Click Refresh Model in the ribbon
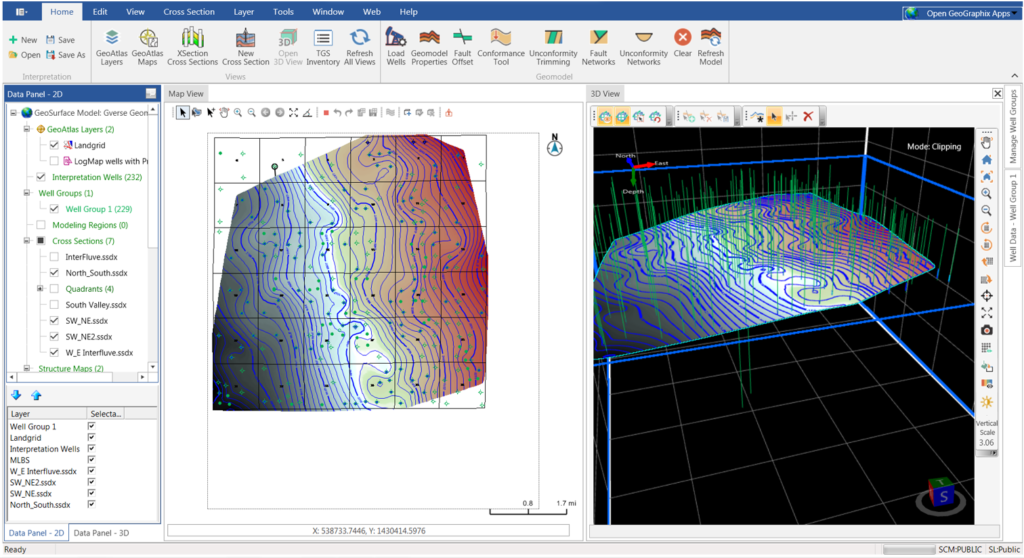Screen dimensions: 1024x558 pos(711,47)
